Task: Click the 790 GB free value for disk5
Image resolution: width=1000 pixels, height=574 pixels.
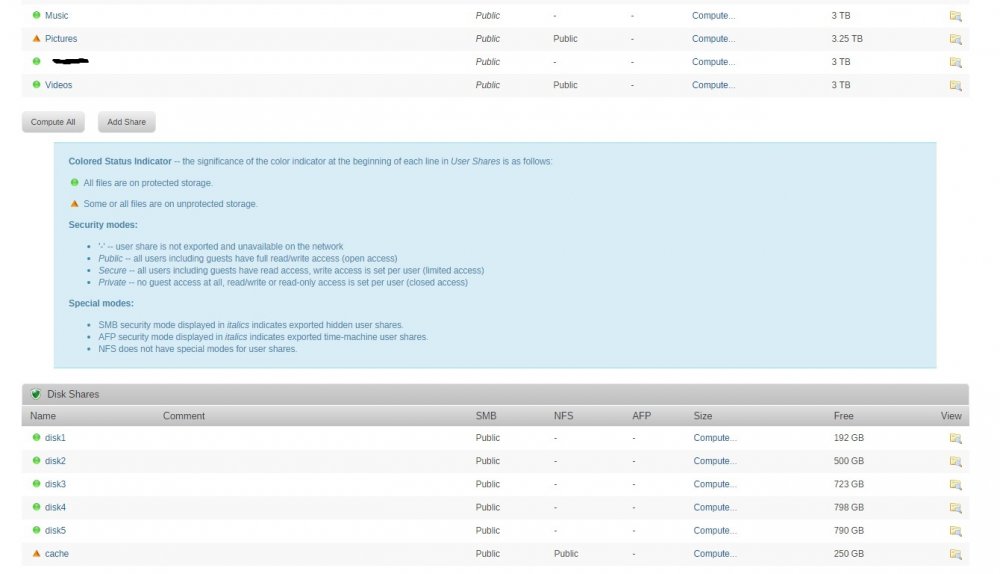Action: 849,530
